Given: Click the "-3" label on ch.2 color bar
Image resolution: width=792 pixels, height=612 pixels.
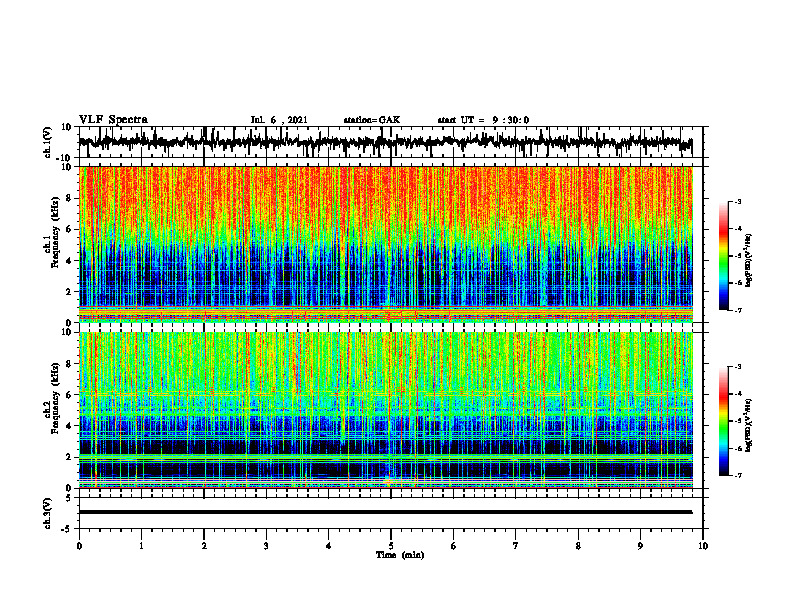Looking at the screenshot, I should coord(738,367).
